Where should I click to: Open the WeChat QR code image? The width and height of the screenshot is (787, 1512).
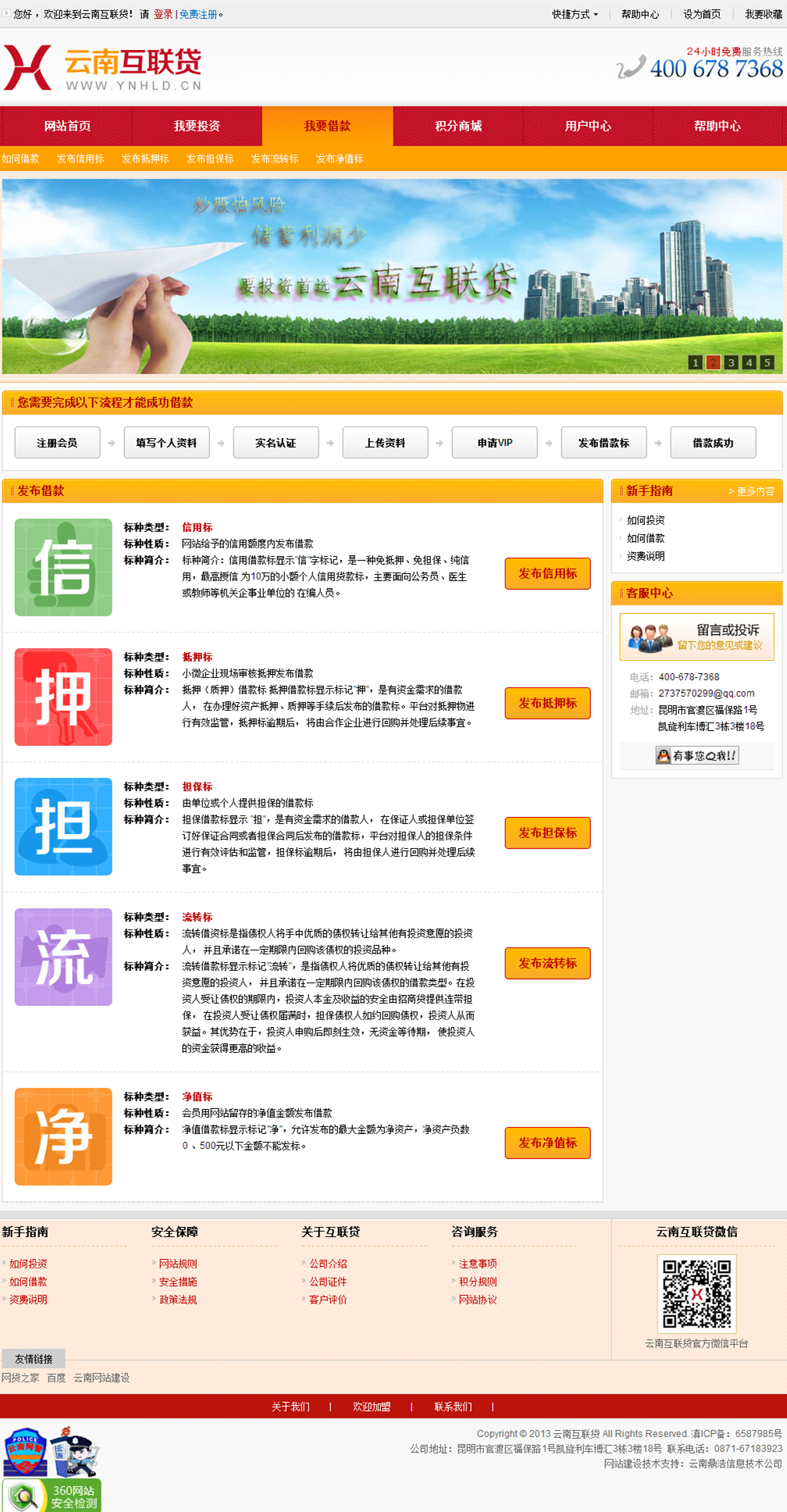[x=696, y=1293]
